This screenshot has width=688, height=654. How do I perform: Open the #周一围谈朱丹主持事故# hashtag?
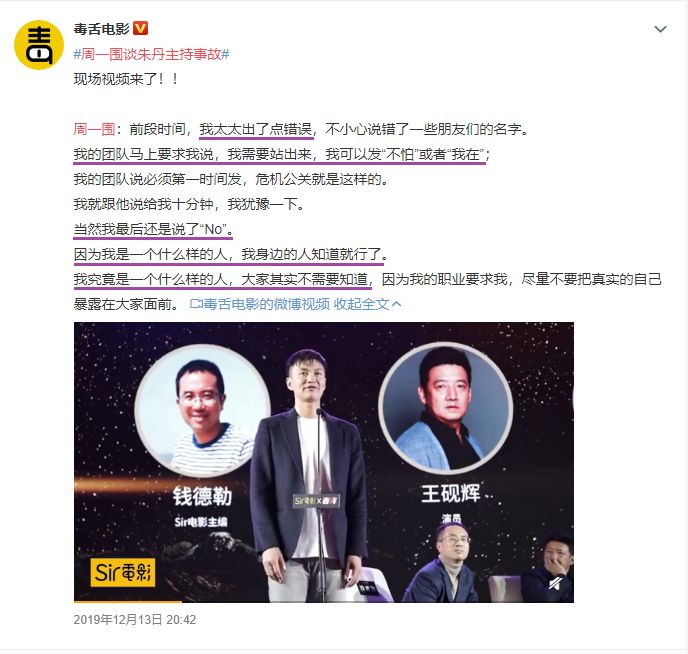point(151,54)
